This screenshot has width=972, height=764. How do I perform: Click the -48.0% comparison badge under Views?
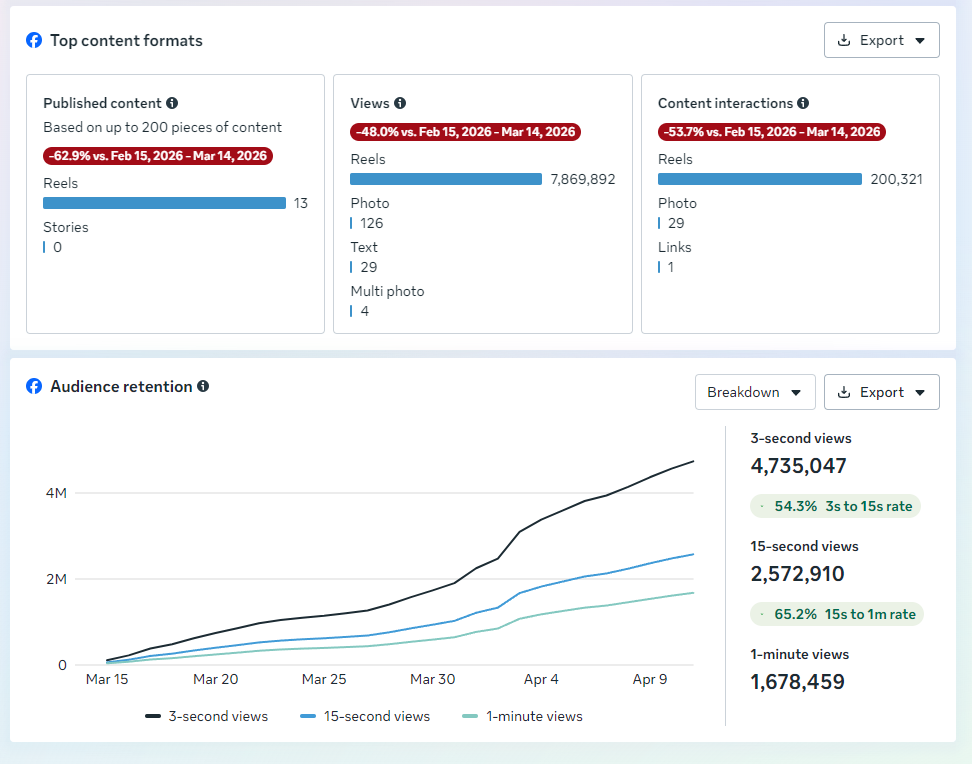pyautogui.click(x=465, y=132)
